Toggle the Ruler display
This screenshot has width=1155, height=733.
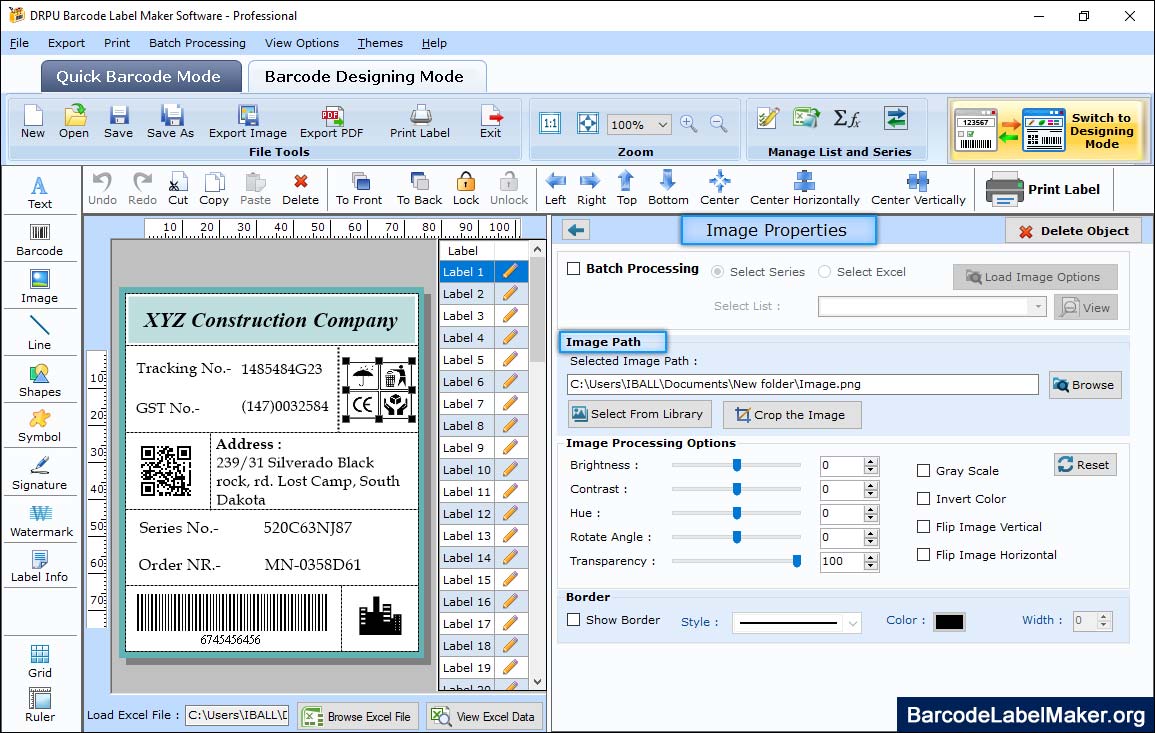[x=40, y=706]
